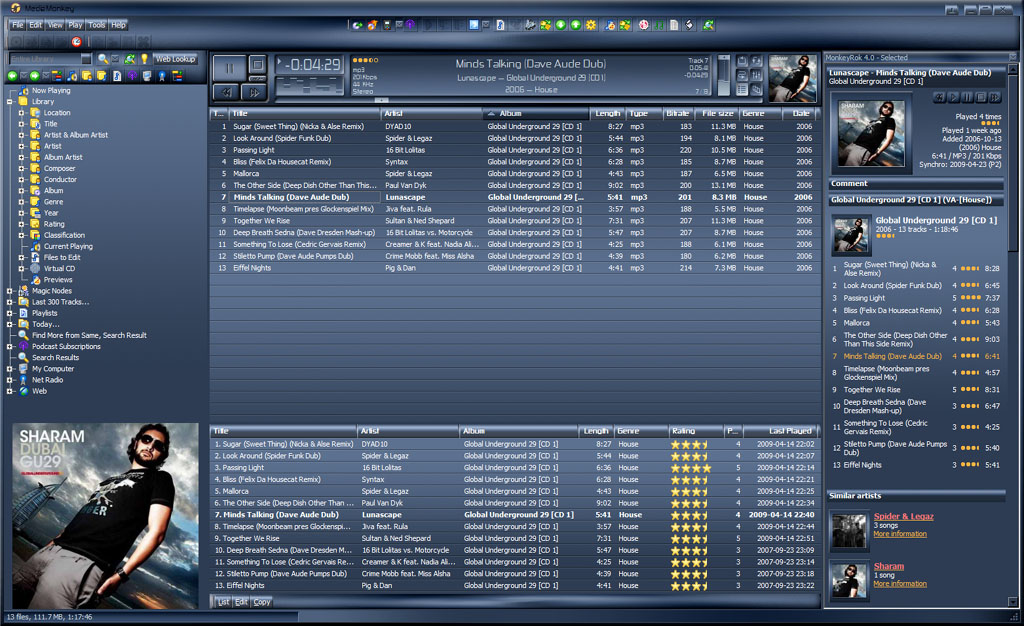Viewport: 1024px width, 626px height.
Task: Click the computer monitor icon in the navigation toolbar
Action: 146,76
